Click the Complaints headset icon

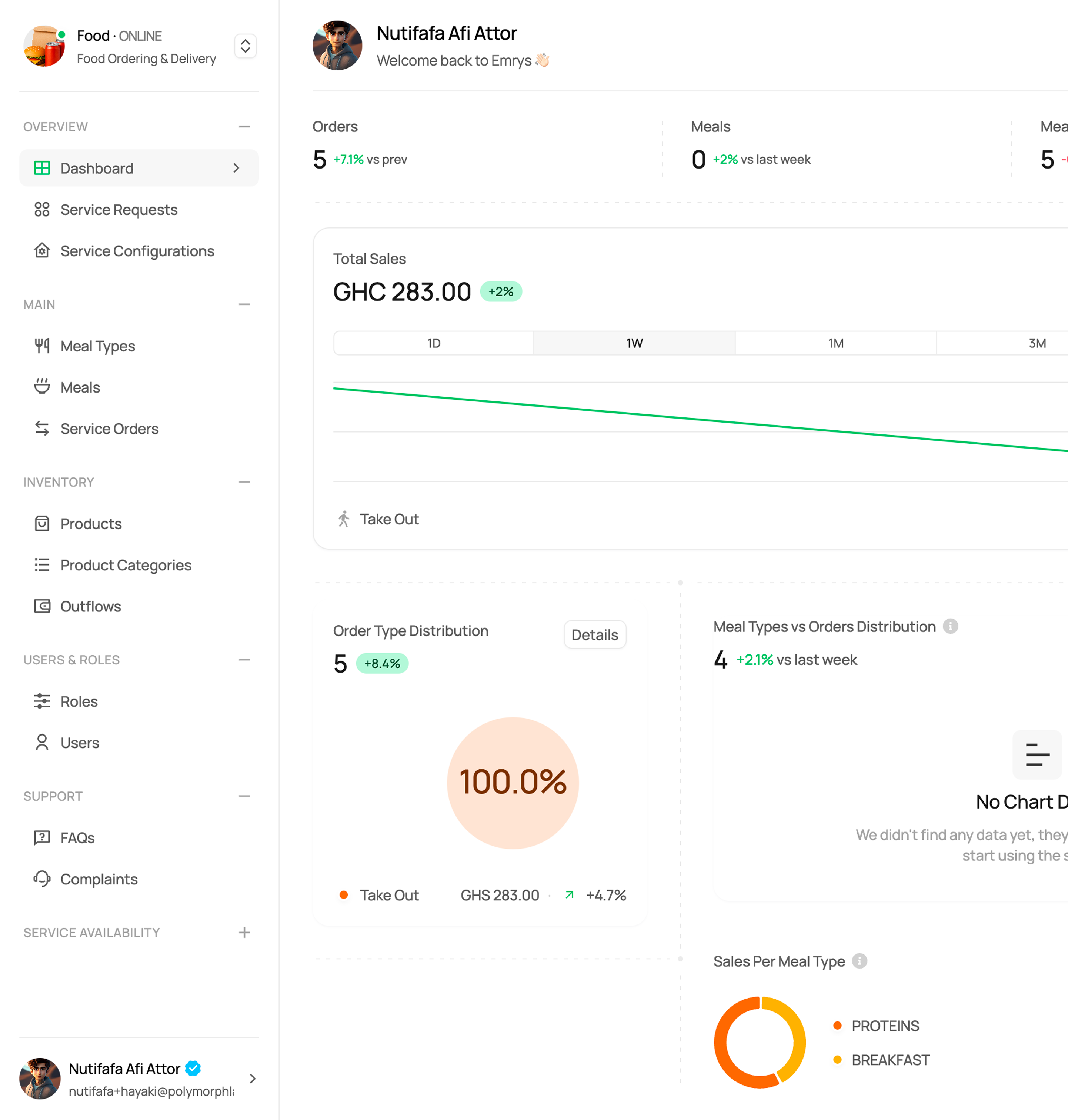pos(42,879)
